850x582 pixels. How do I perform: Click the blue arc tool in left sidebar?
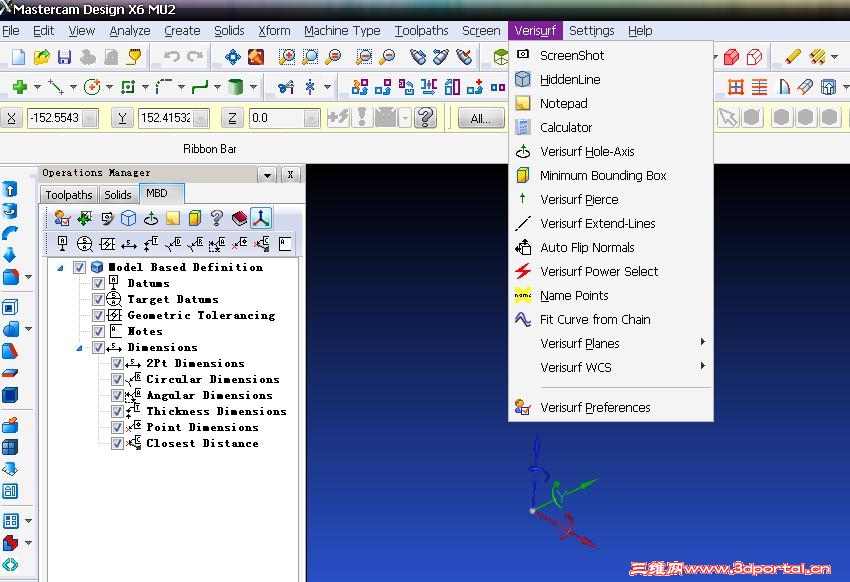point(10,233)
